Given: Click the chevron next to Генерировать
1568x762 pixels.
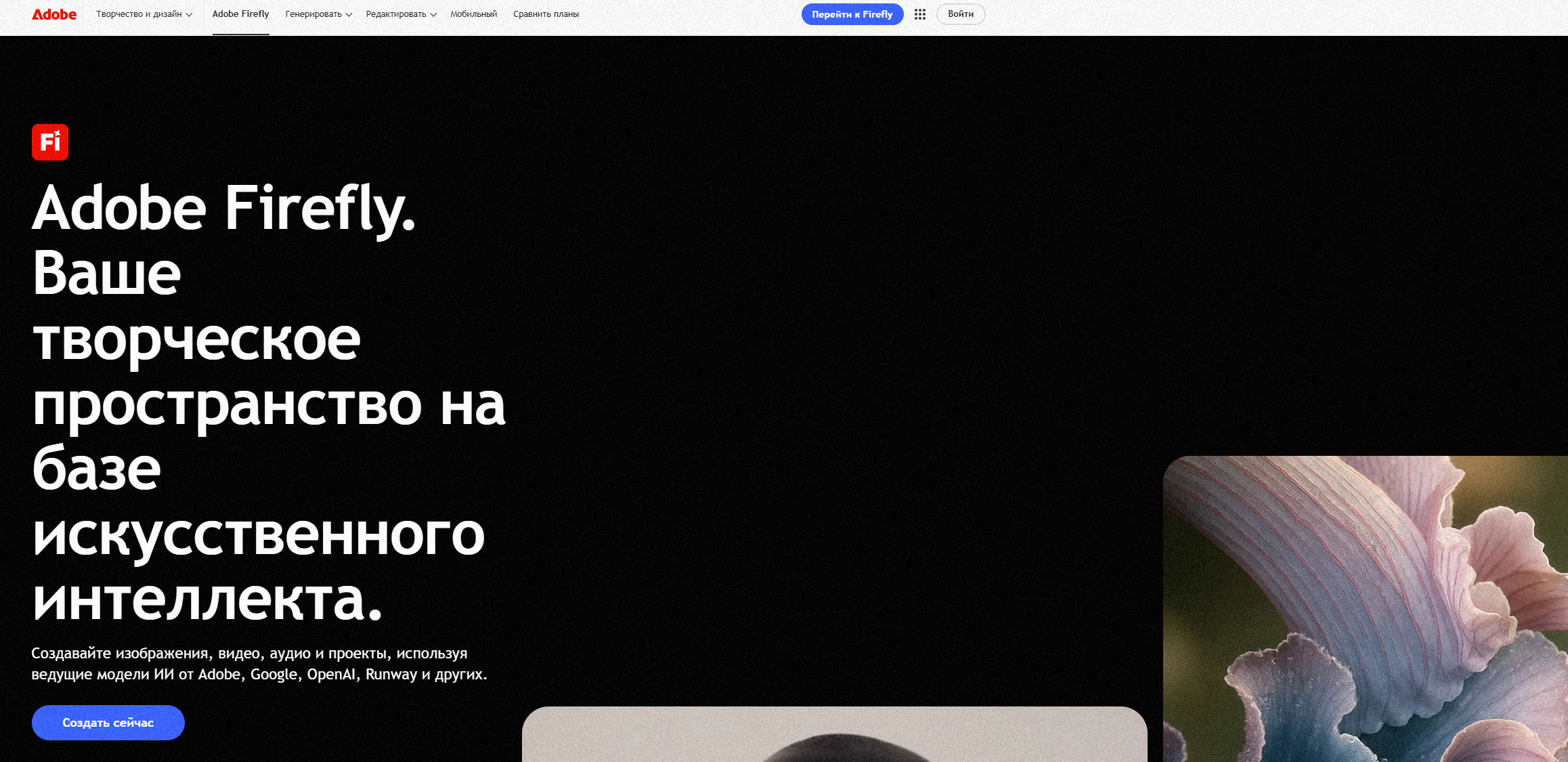Looking at the screenshot, I should click(349, 15).
